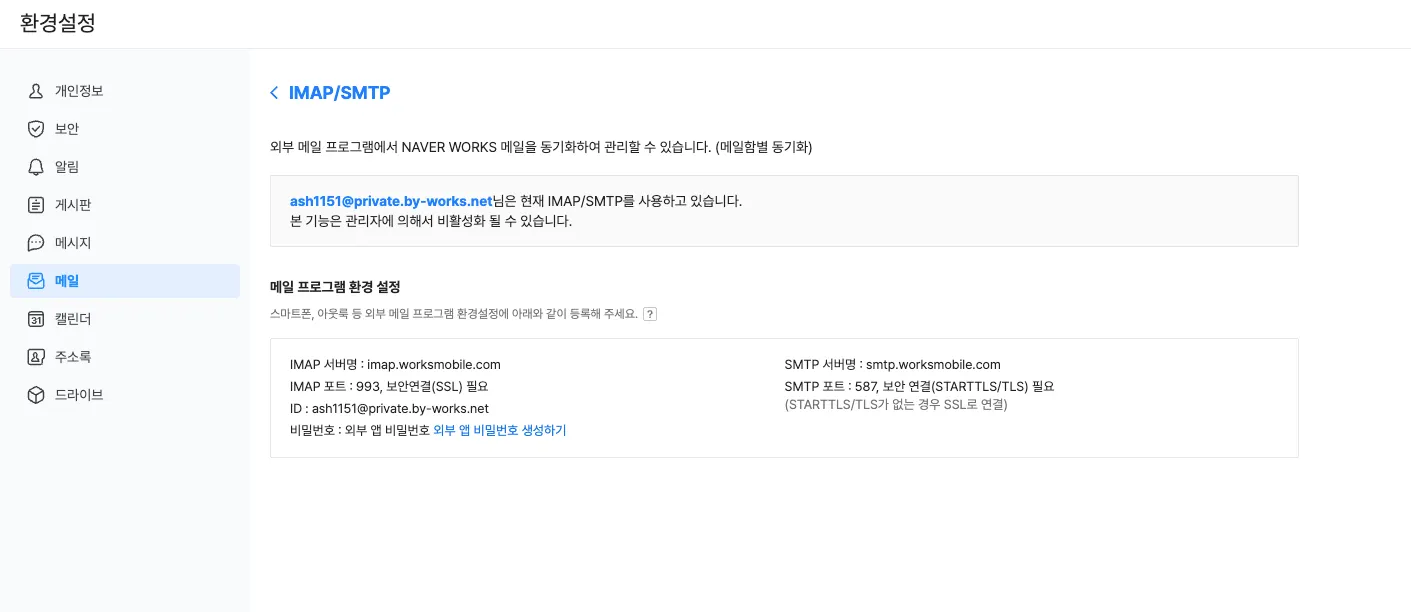Click 외부 앱 비밀번호 생성하기 link
The width and height of the screenshot is (1411, 612).
[499, 430]
